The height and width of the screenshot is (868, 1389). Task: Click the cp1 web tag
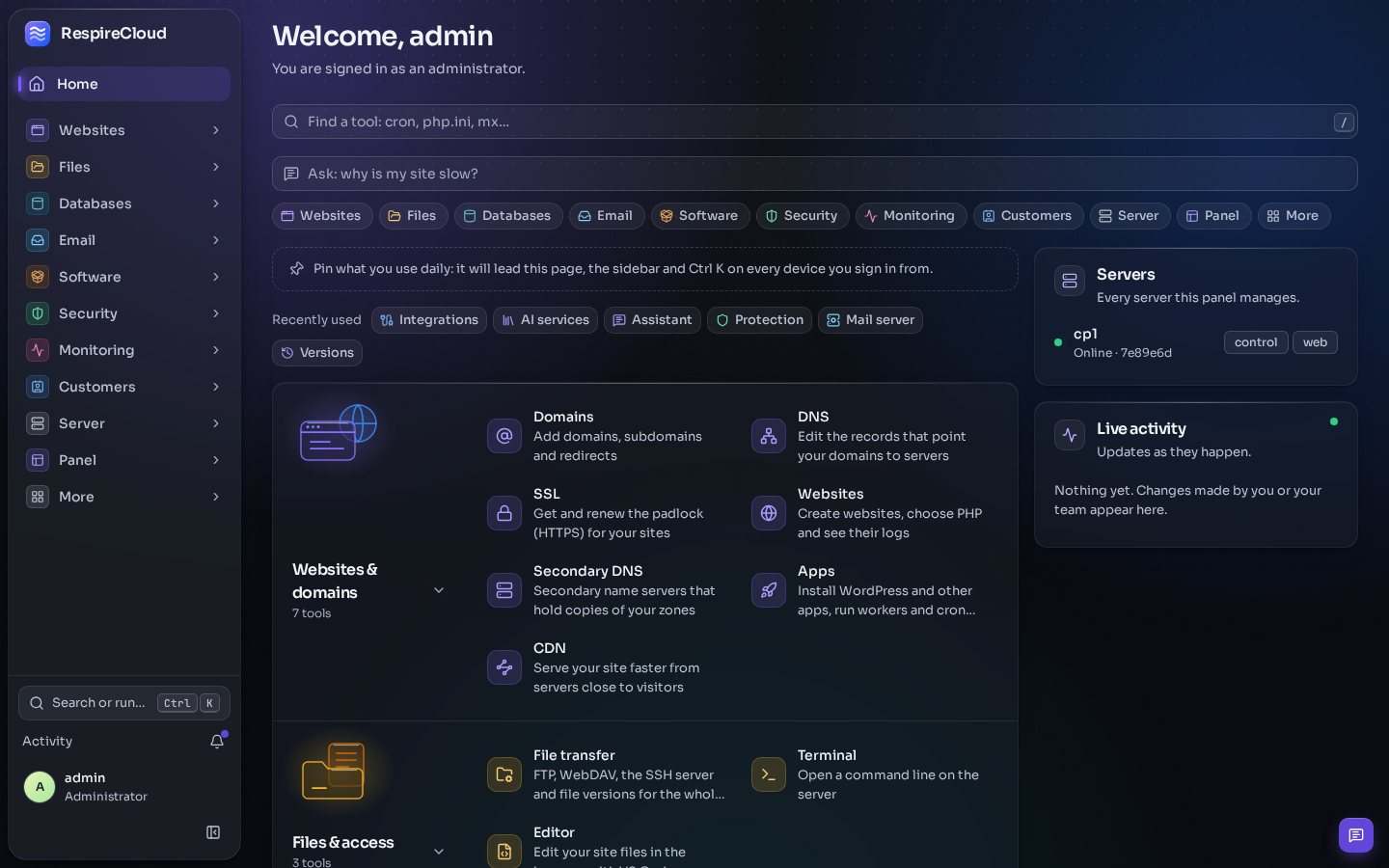click(x=1316, y=342)
